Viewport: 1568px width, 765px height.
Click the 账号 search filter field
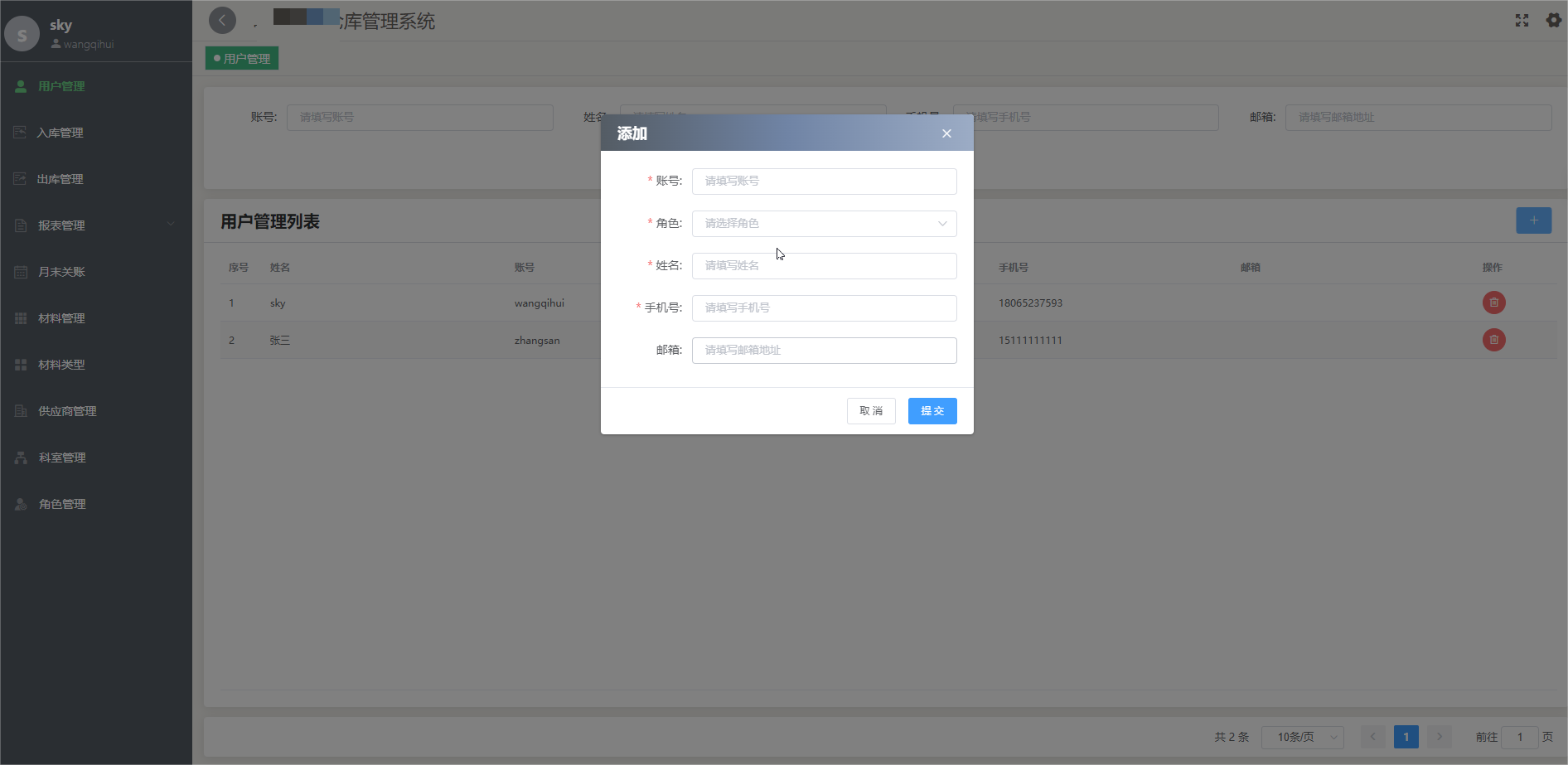tap(419, 118)
